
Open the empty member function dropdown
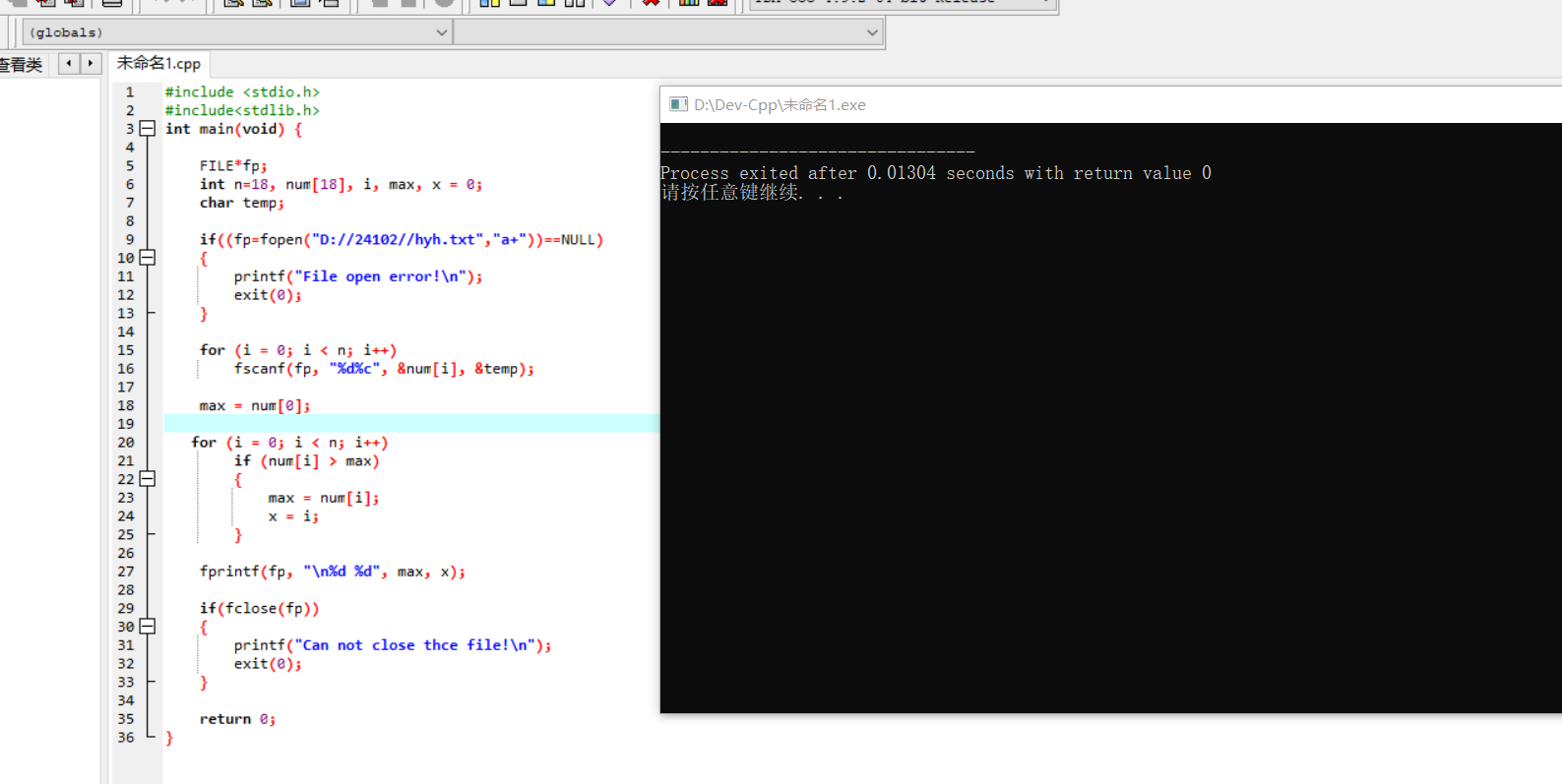pyautogui.click(x=667, y=32)
